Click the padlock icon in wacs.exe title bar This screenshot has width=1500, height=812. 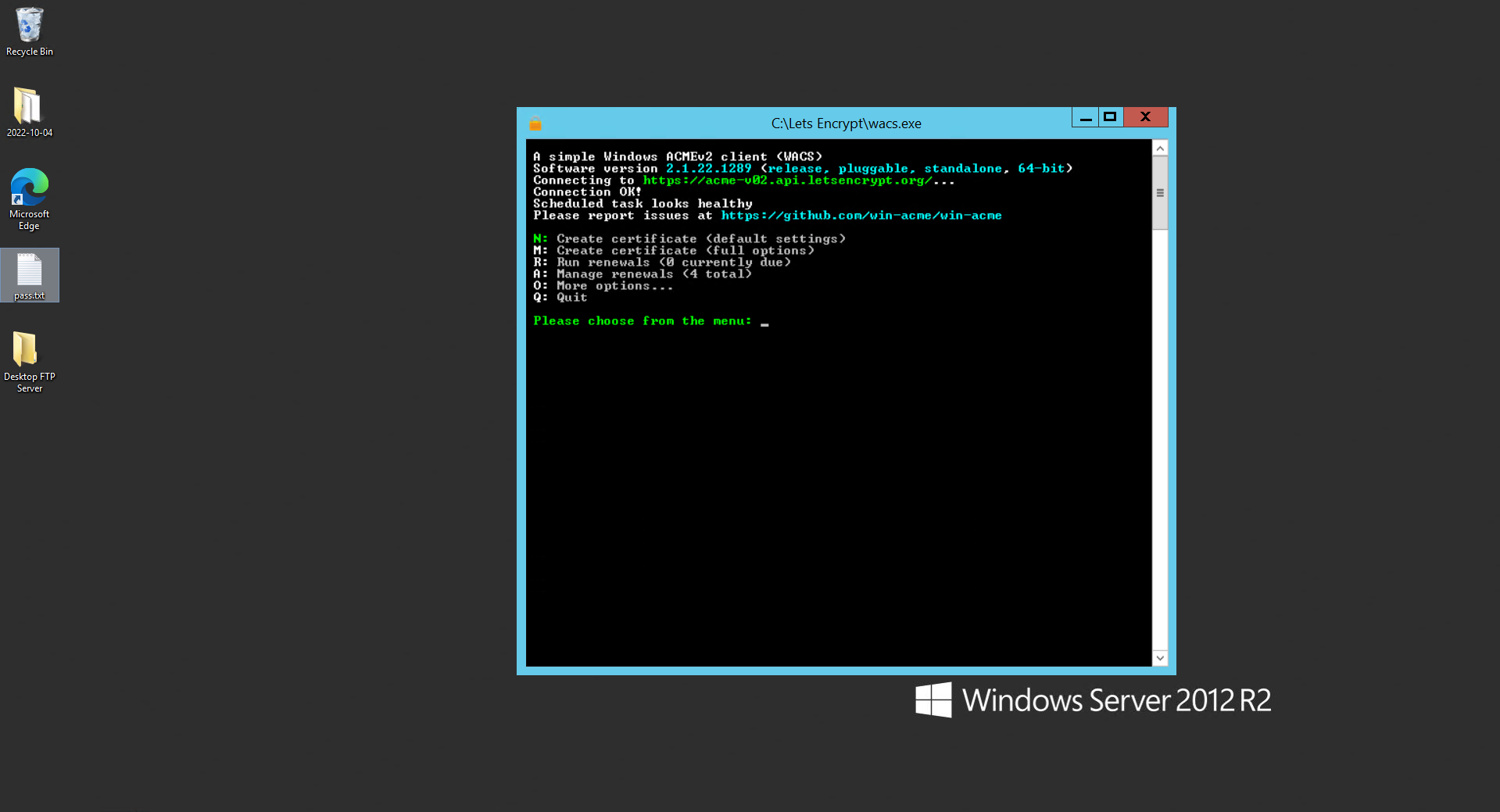(535, 123)
